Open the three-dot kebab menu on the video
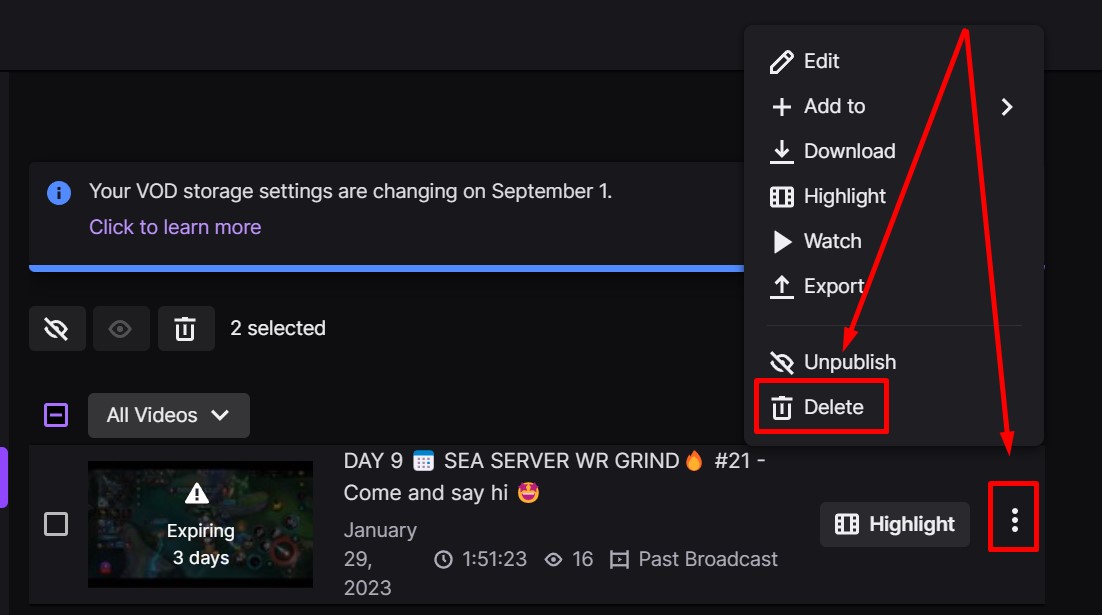 1013,517
